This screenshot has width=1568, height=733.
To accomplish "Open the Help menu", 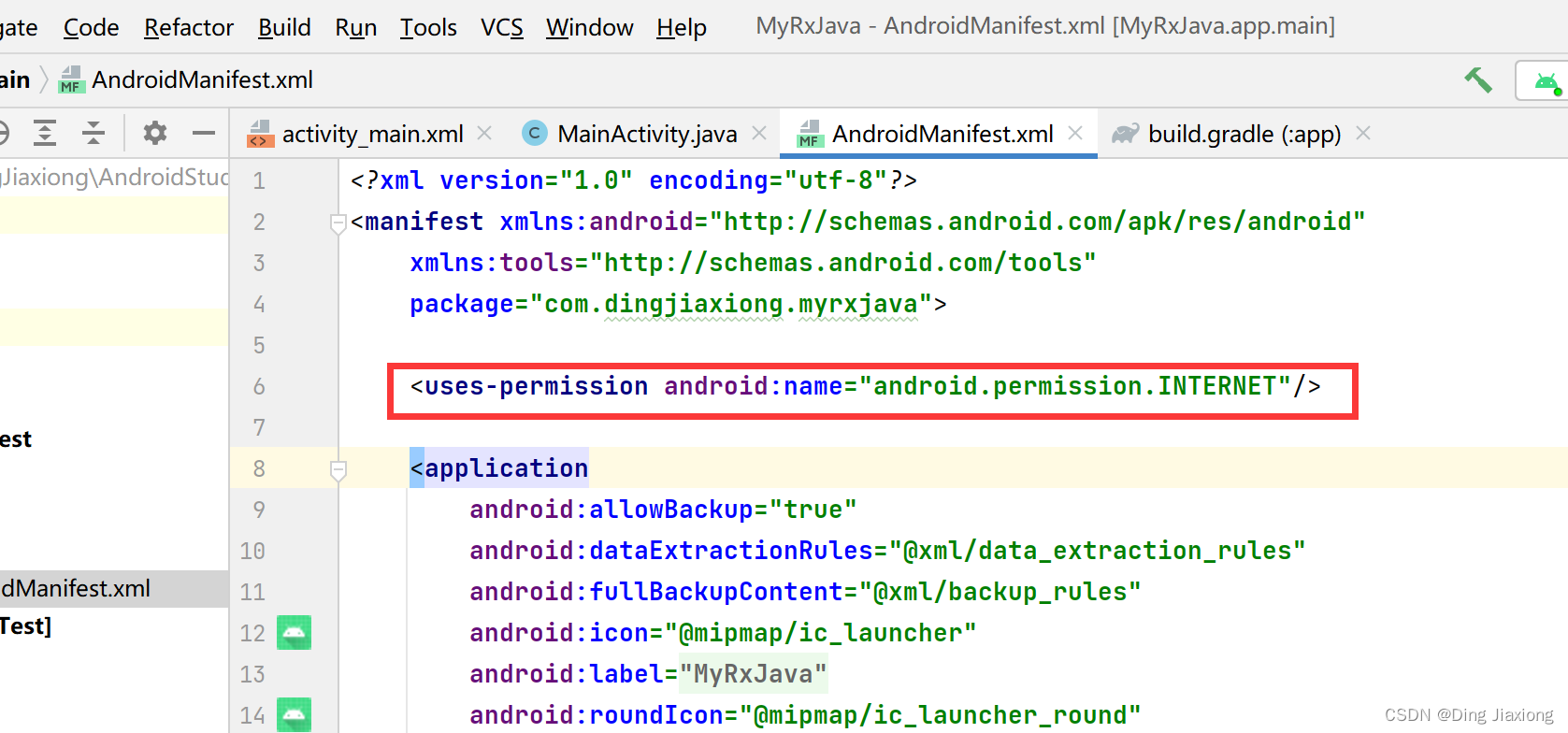I will tap(681, 28).
